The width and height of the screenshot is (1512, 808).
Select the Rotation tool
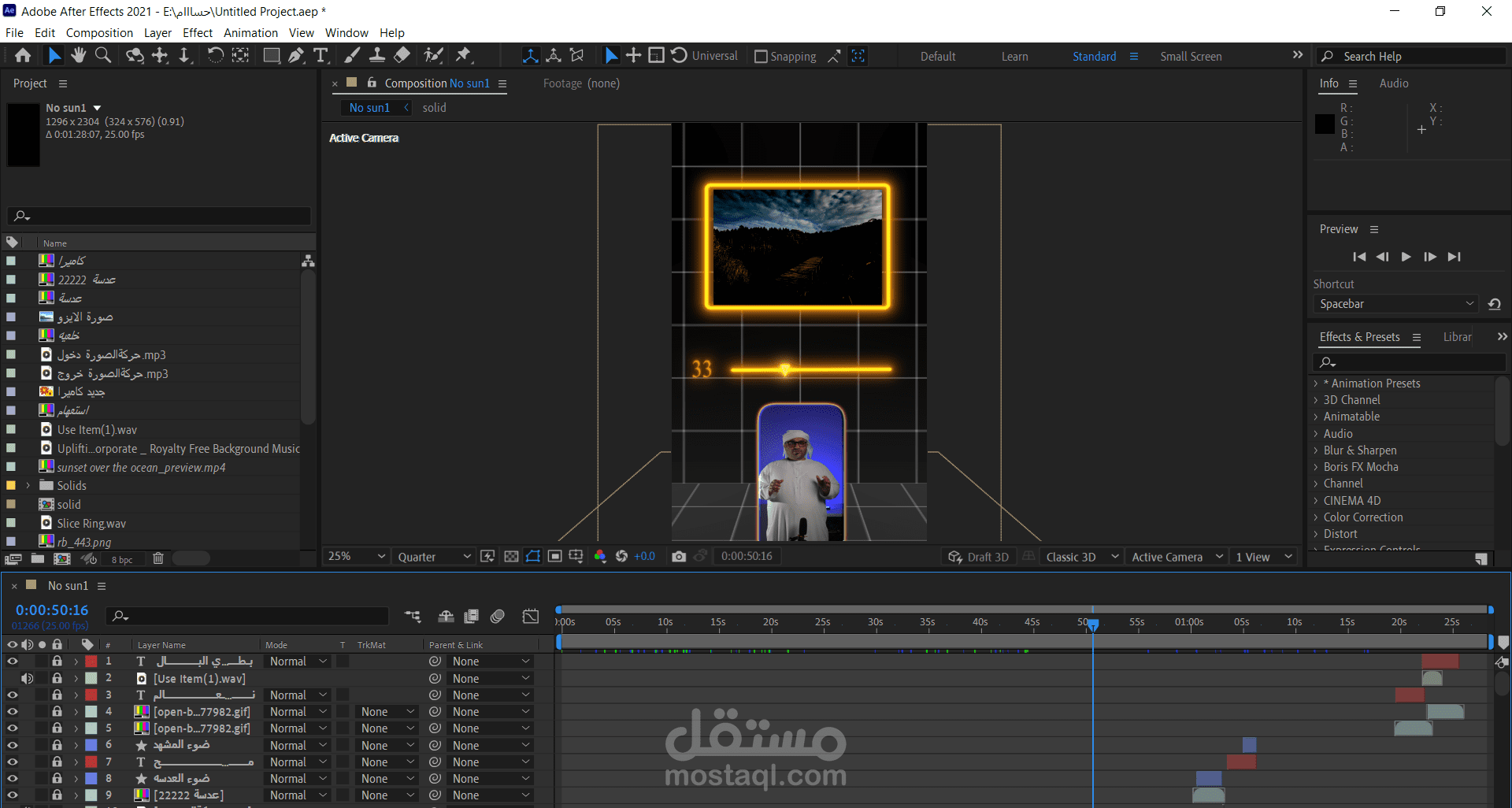coord(215,55)
